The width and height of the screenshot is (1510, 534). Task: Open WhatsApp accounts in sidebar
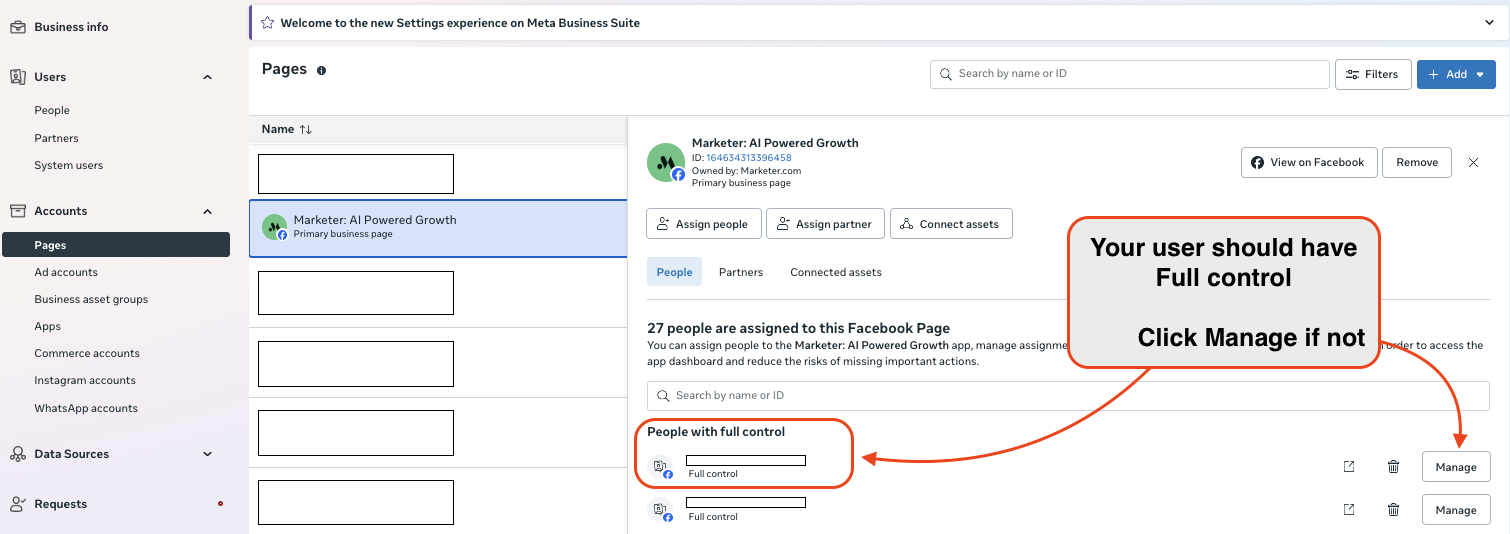coord(86,408)
